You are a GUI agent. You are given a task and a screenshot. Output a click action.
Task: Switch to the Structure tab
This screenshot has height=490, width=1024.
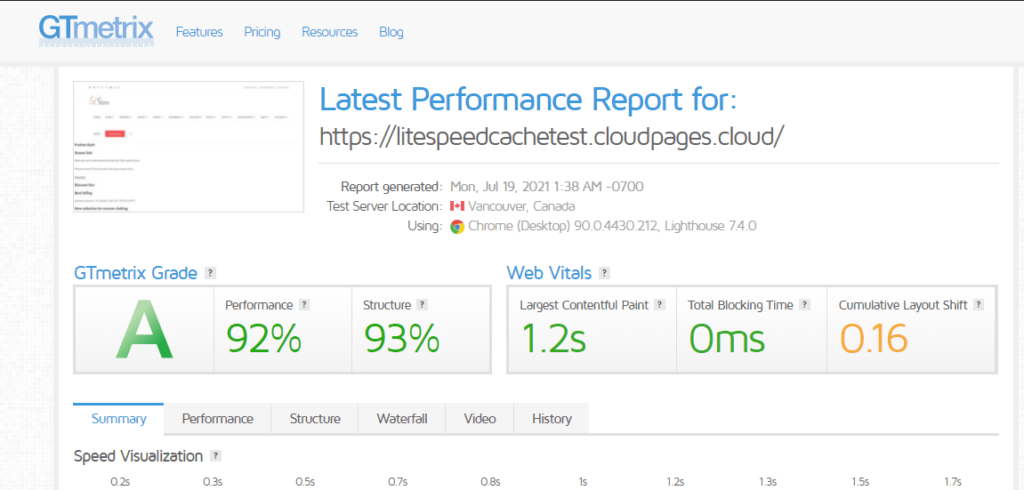(315, 419)
